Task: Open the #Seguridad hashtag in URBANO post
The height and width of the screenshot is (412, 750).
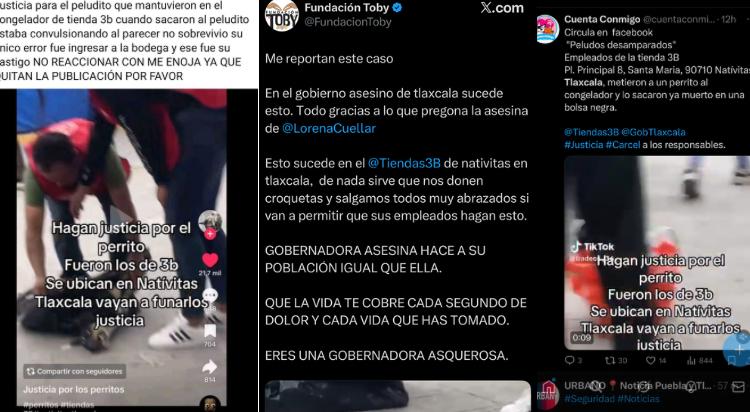Action: [589, 399]
